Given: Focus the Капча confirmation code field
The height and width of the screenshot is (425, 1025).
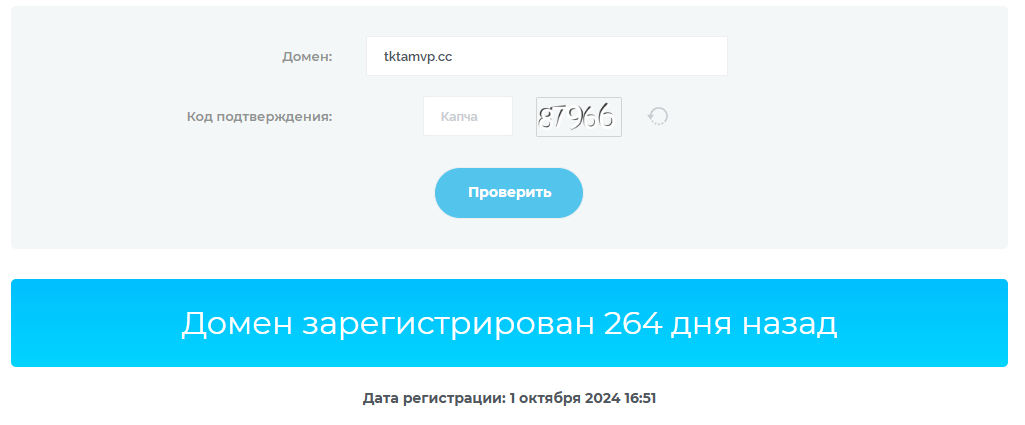Looking at the screenshot, I should pos(468,116).
